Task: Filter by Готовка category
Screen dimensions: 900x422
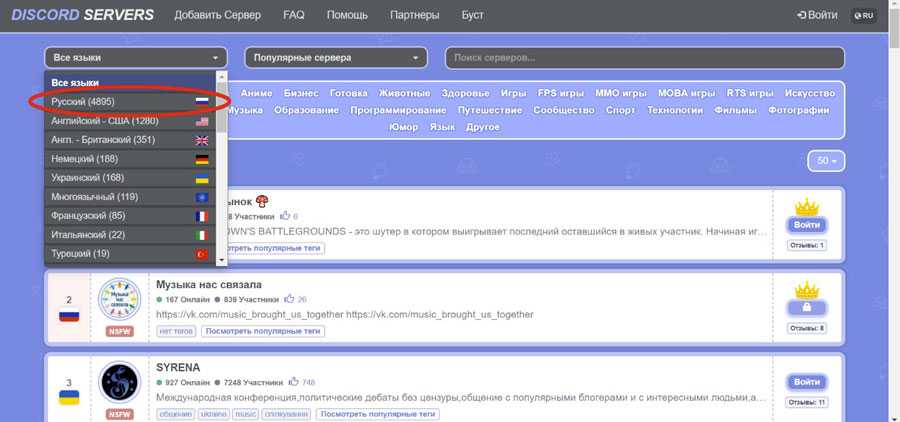Action: 348,93
